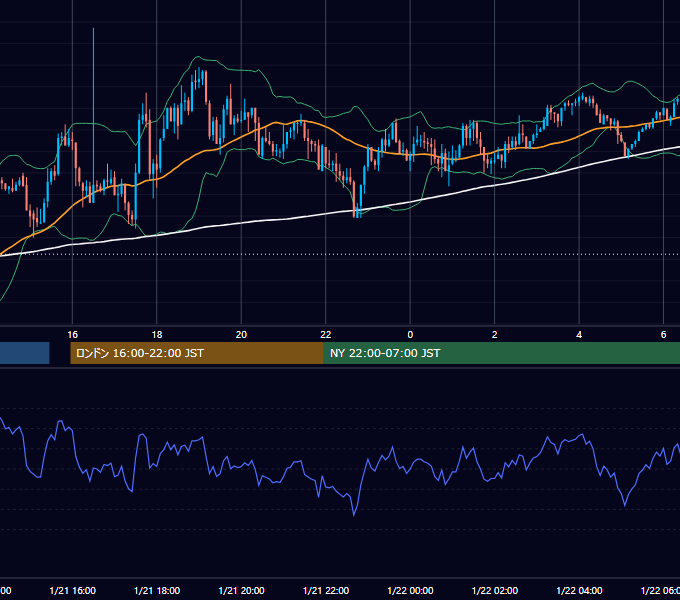This screenshot has height=600, width=680.
Task: Click the 1/21 20:00 time label
Action: (x=241, y=590)
